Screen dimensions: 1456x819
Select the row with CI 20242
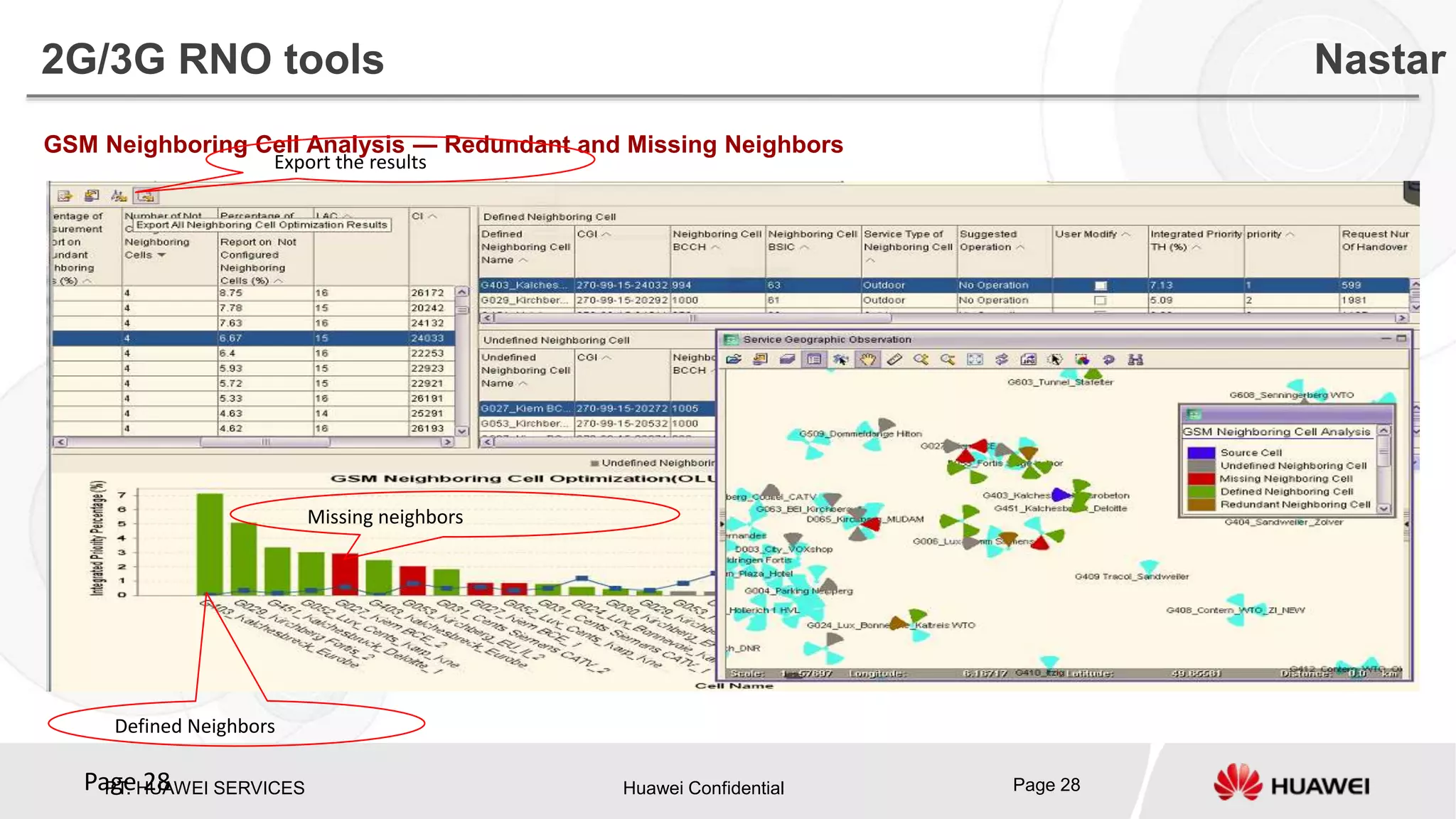click(x=254, y=308)
